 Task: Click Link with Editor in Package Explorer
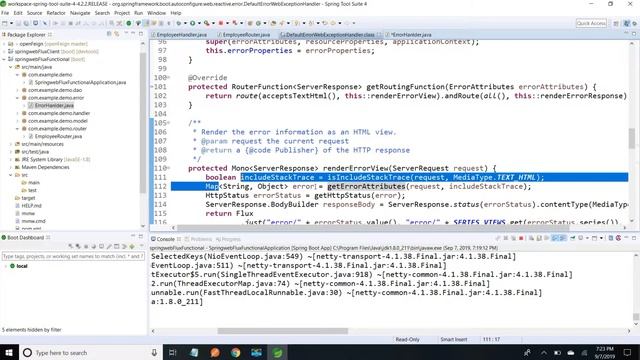click(117, 34)
